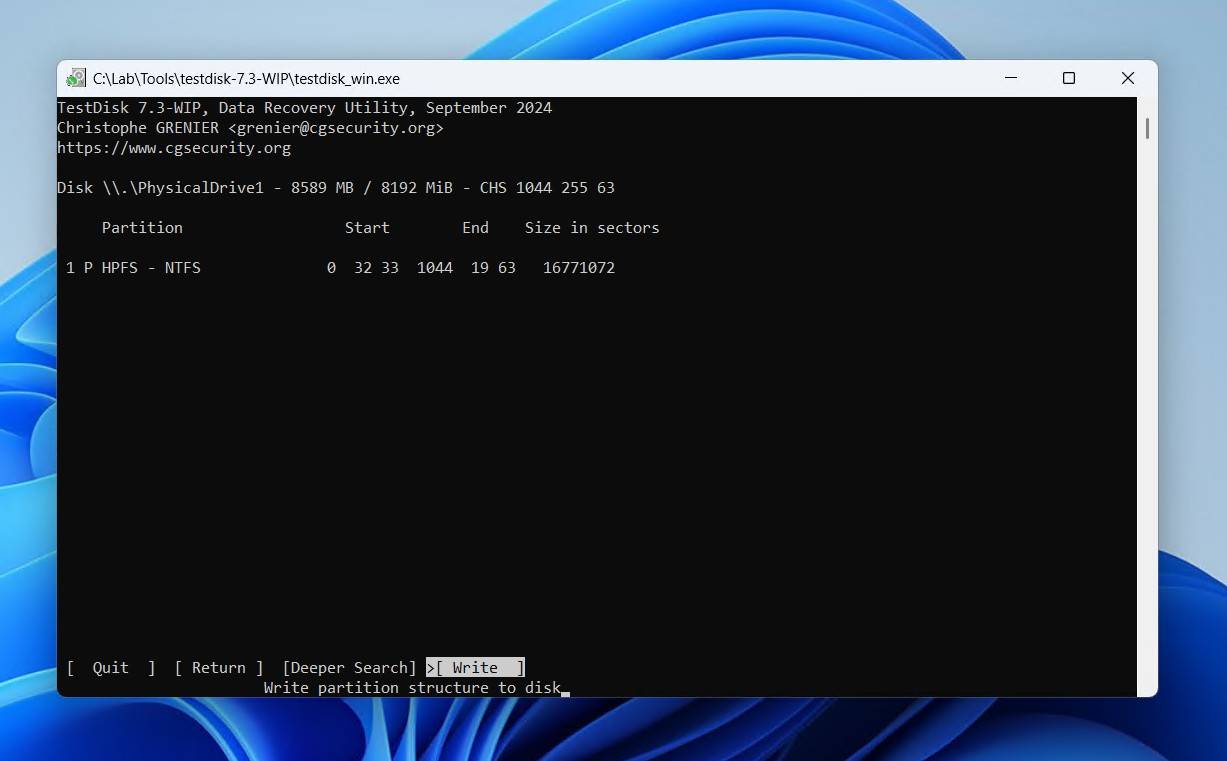Image resolution: width=1227 pixels, height=761 pixels.
Task: Activate the highlighted Write option
Action: (x=475, y=668)
